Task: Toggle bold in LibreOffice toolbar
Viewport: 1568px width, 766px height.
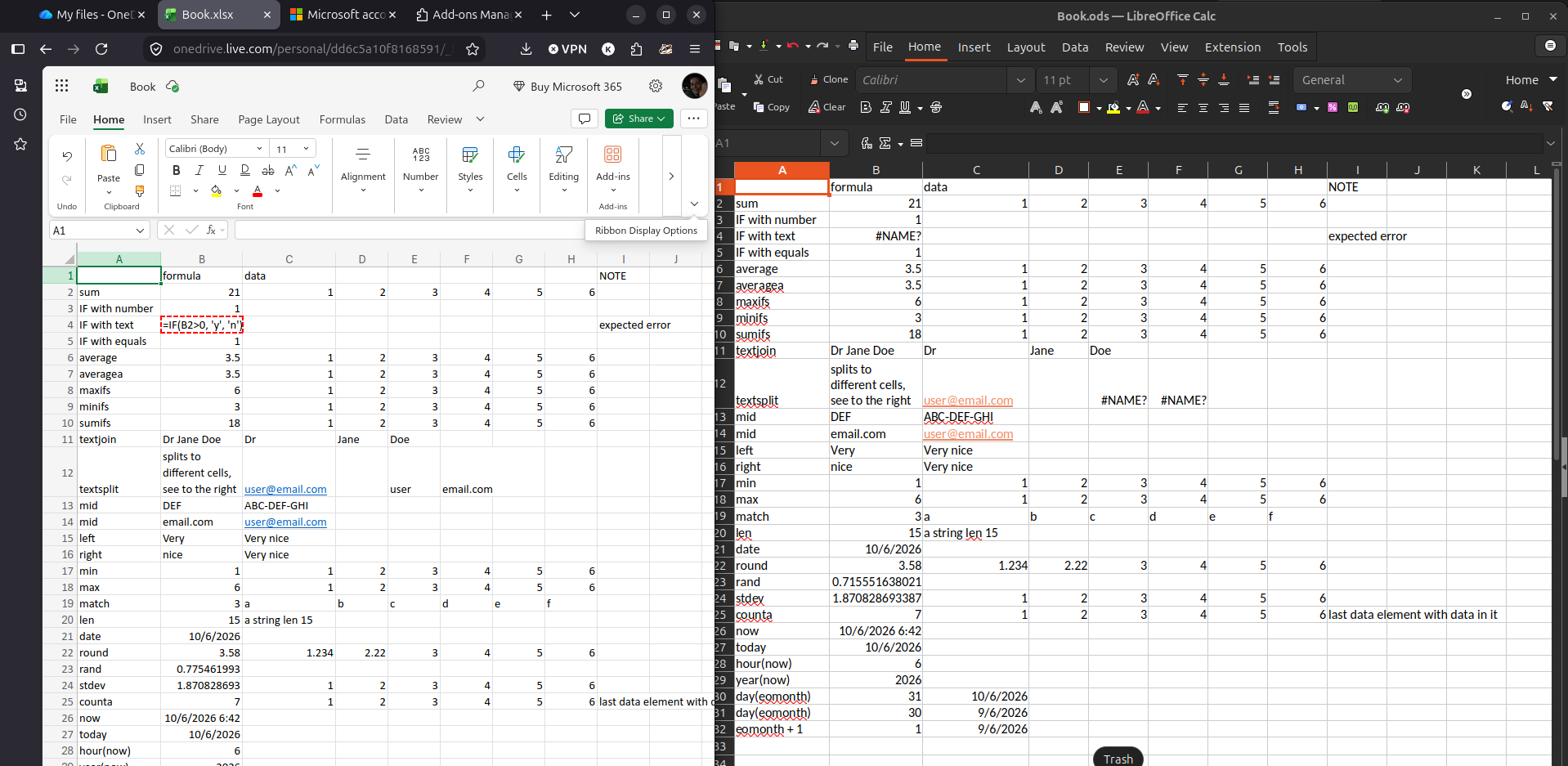Action: pyautogui.click(x=866, y=107)
